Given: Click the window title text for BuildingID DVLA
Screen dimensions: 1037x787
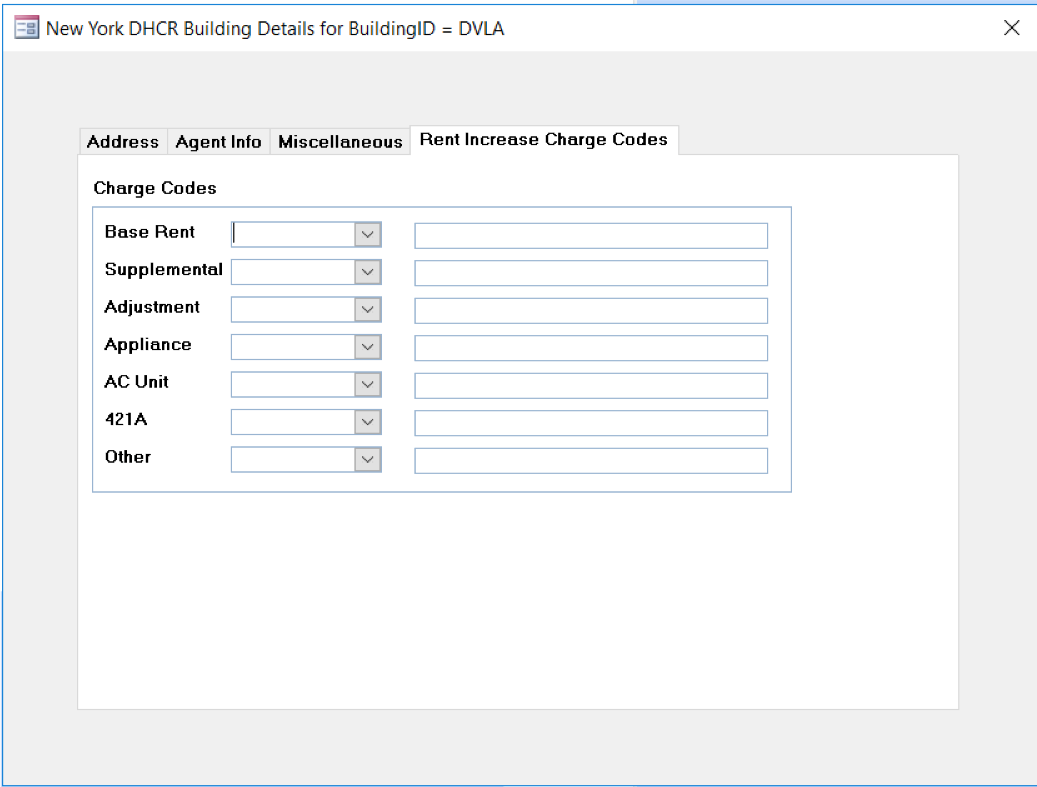Looking at the screenshot, I should click(x=275, y=28).
